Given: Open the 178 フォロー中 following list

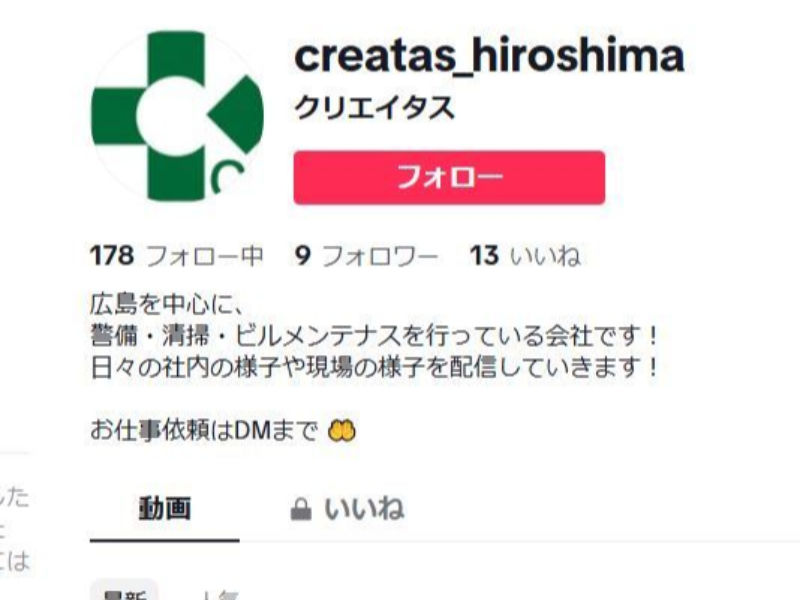Looking at the screenshot, I should (177, 256).
